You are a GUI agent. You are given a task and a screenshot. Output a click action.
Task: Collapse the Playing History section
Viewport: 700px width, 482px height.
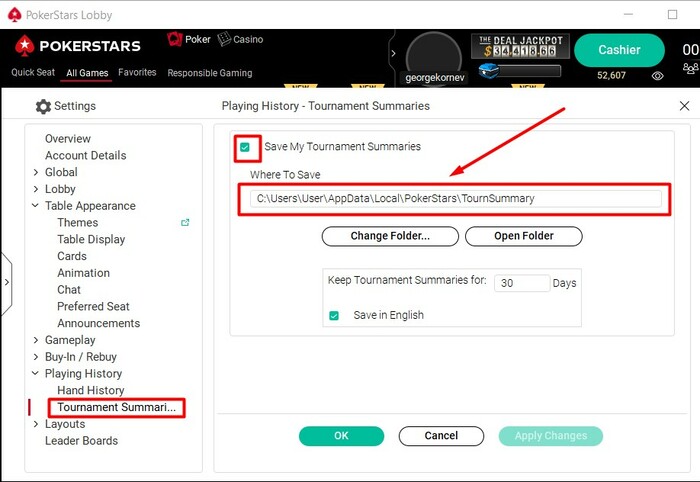click(35, 374)
